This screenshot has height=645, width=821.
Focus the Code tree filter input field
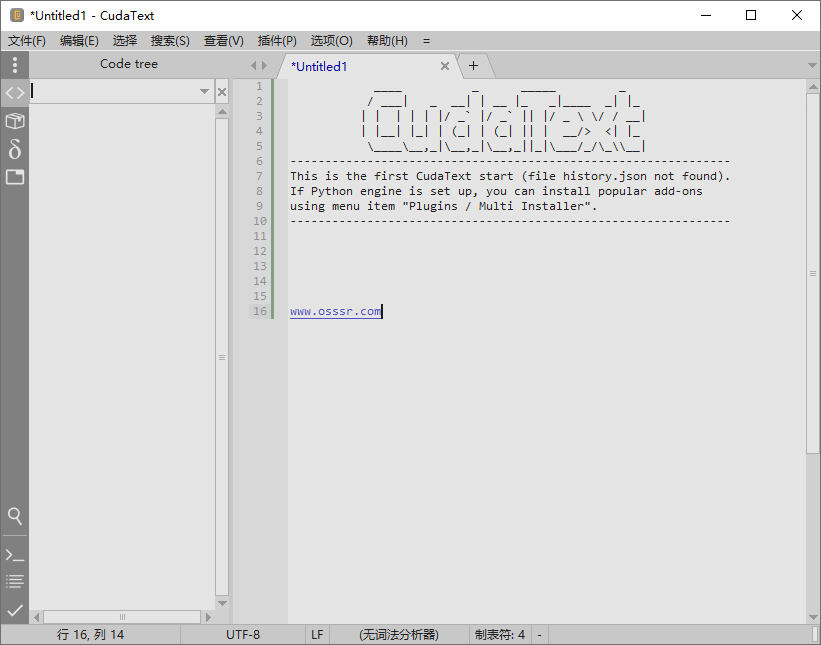[113, 92]
